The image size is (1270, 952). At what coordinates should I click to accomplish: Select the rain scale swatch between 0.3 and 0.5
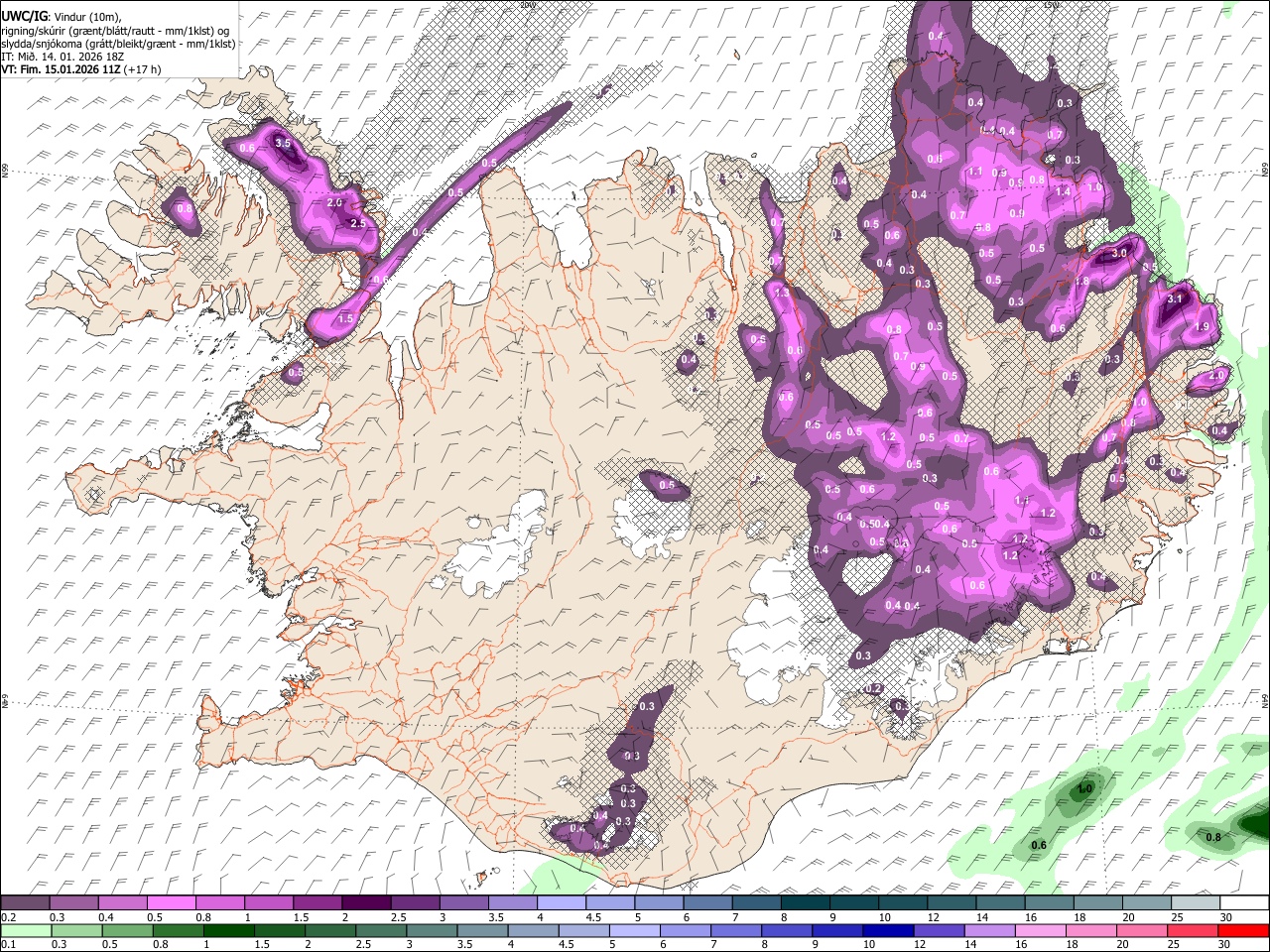(x=75, y=930)
